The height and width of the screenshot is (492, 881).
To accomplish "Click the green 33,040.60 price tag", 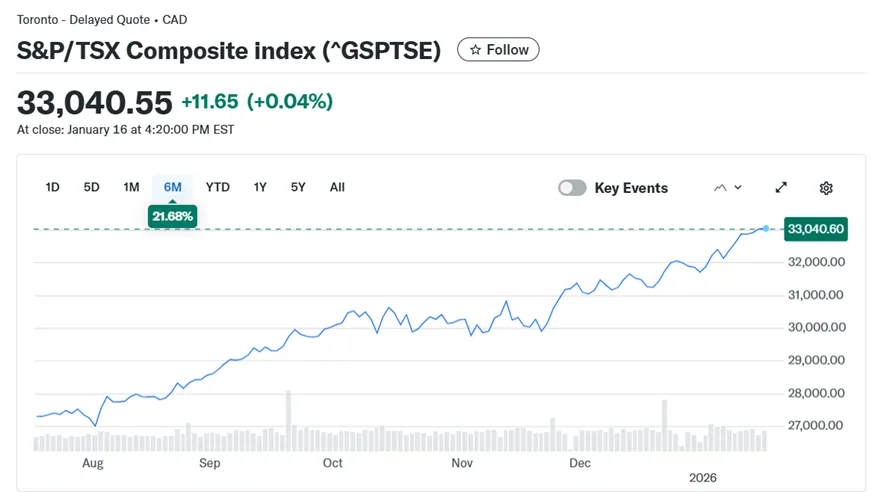I will tap(816, 229).
